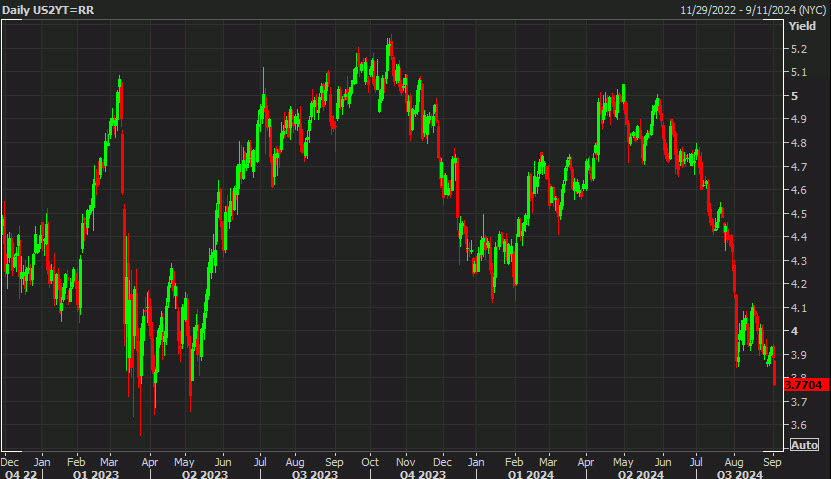The image size is (831, 479).
Task: Click the 5.2 yield axis value
Action: (x=798, y=49)
